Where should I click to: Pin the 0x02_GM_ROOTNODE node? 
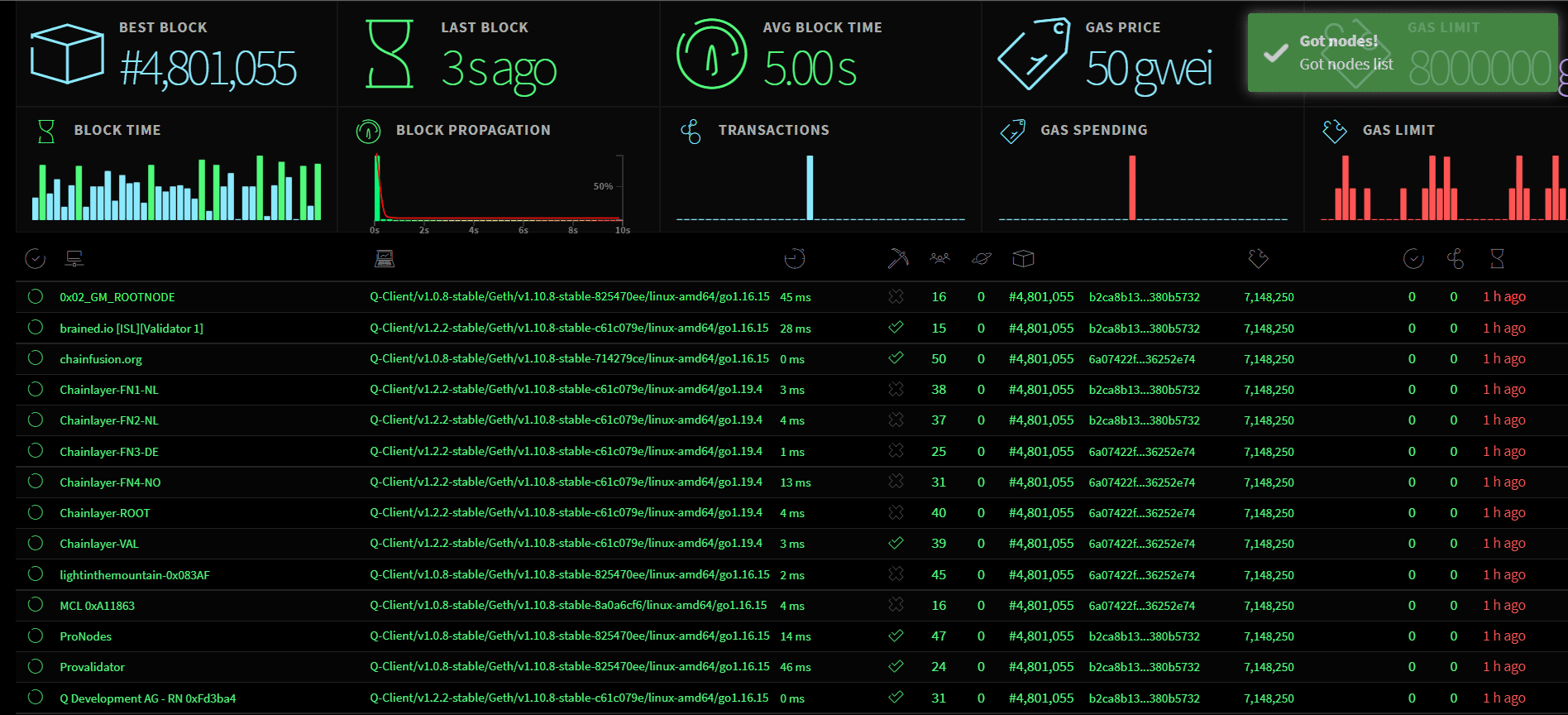(x=36, y=296)
